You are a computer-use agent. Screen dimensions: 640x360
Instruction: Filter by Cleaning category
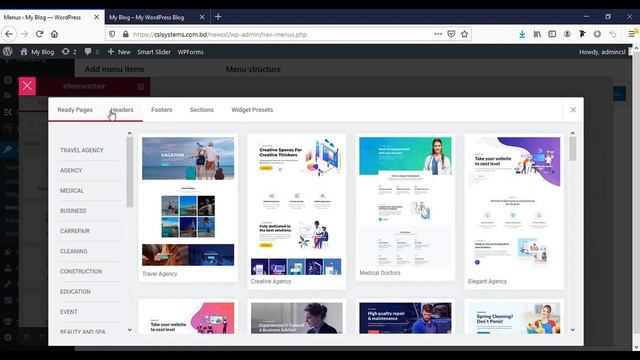[73, 251]
